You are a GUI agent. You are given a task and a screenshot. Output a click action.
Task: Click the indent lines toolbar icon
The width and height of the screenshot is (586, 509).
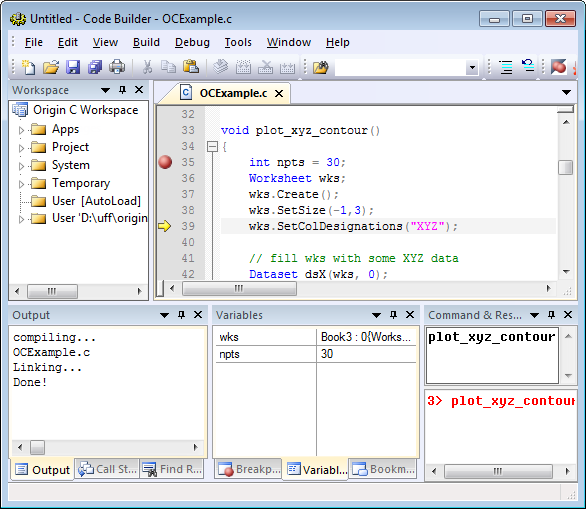tap(506, 67)
